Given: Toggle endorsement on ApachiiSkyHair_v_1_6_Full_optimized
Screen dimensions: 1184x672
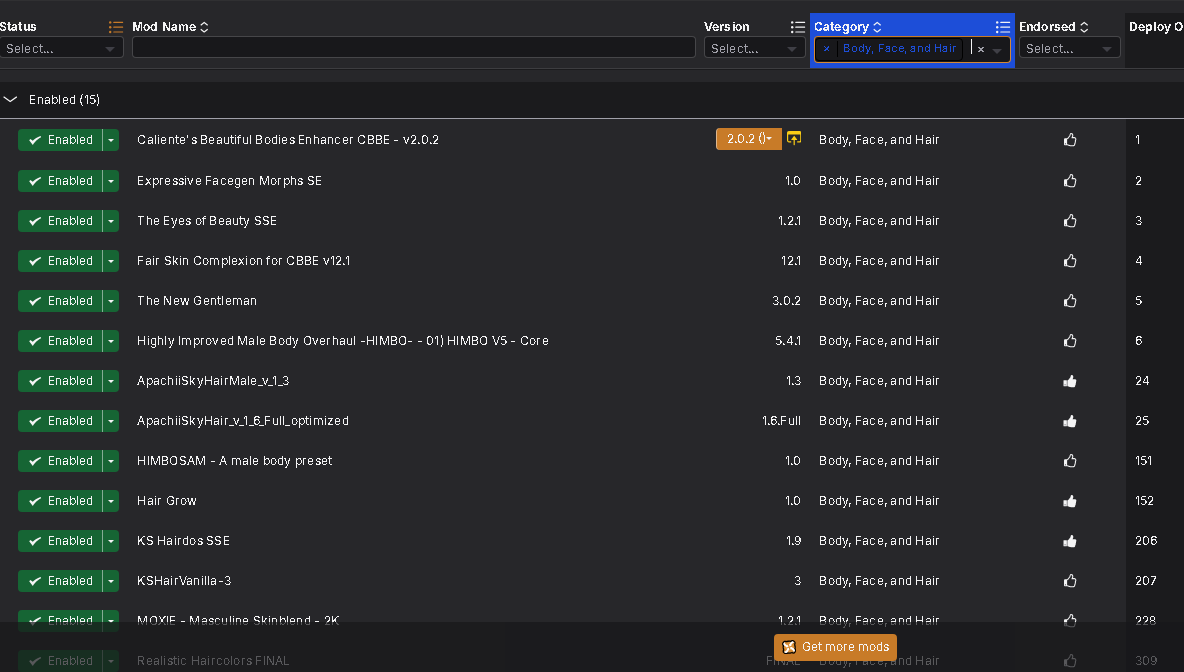Looking at the screenshot, I should (1069, 421).
